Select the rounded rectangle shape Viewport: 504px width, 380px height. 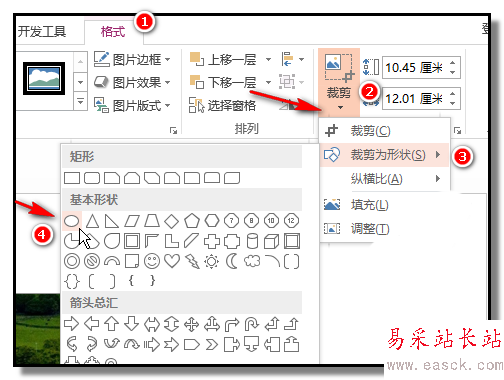(92, 178)
